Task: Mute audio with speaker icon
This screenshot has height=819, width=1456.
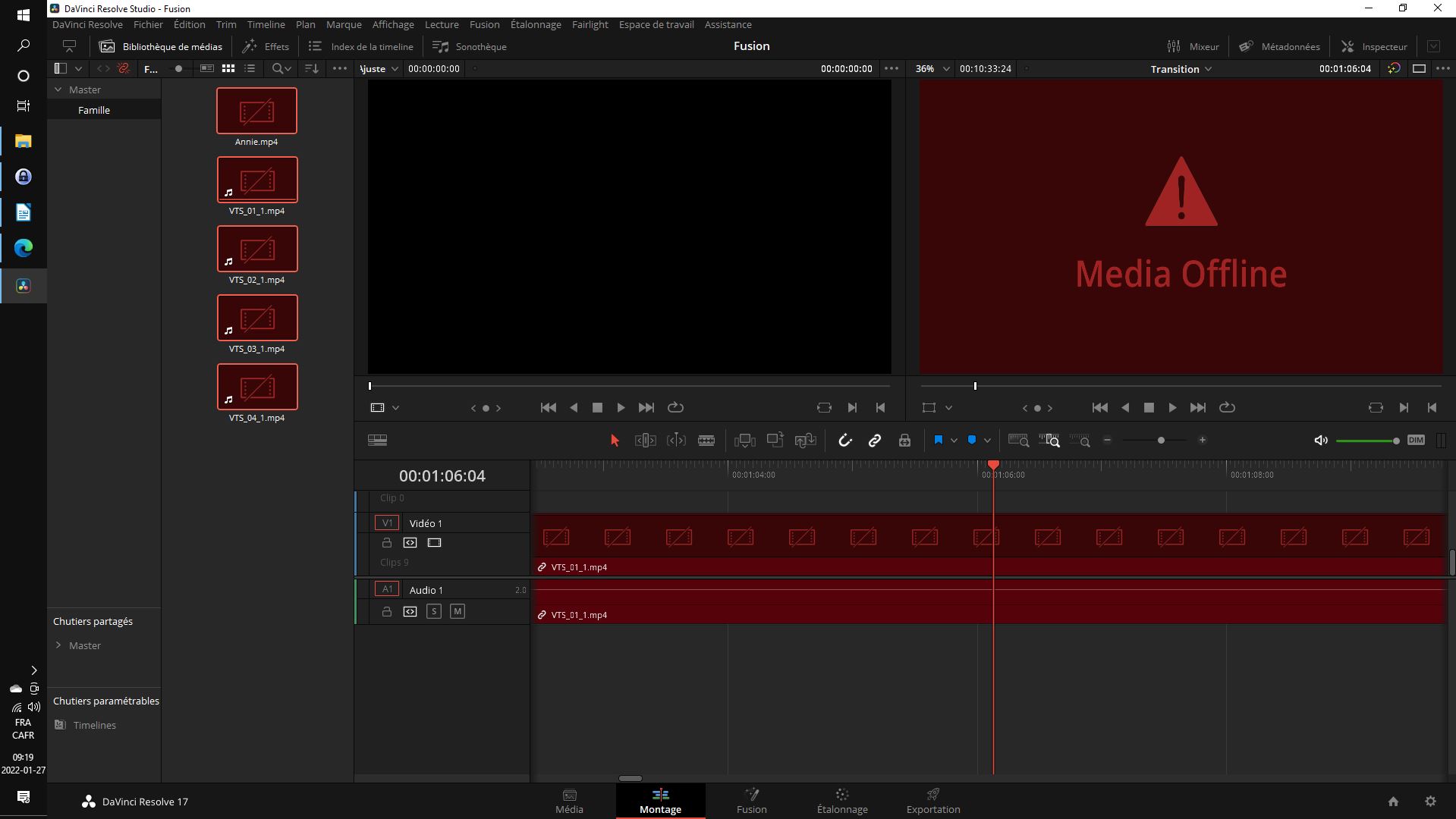Action: tap(1321, 441)
